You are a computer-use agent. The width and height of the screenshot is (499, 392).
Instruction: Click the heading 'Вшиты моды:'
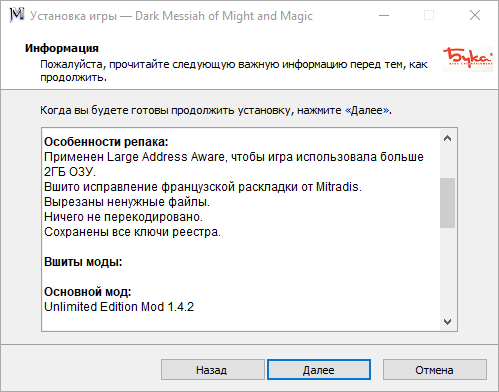tap(83, 262)
